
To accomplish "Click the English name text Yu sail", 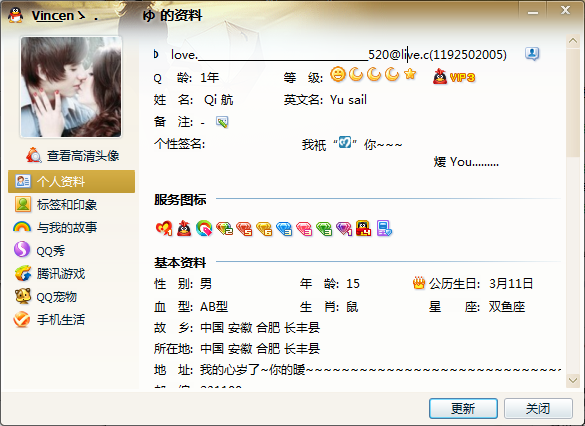I will (348, 100).
